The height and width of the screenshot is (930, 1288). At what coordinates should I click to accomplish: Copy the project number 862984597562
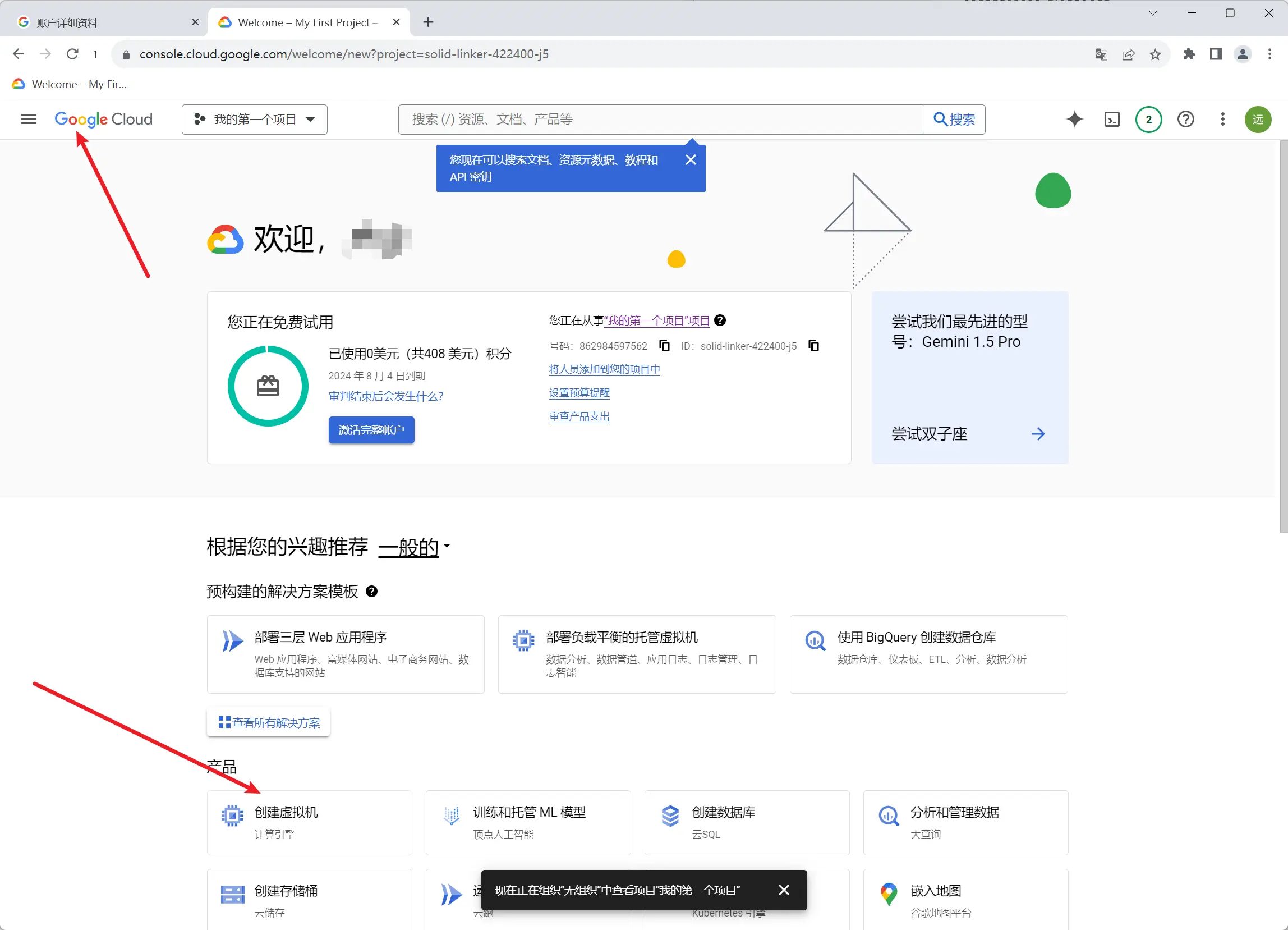[x=664, y=345]
